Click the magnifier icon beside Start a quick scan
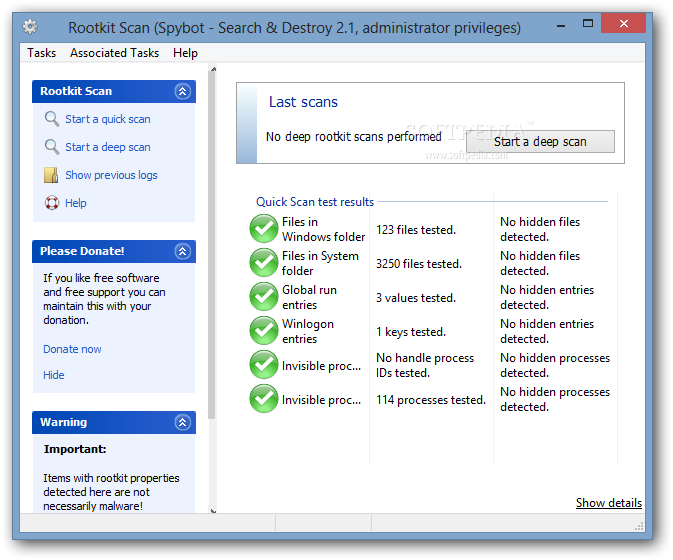Screen dimensions: 673x560 52,119
